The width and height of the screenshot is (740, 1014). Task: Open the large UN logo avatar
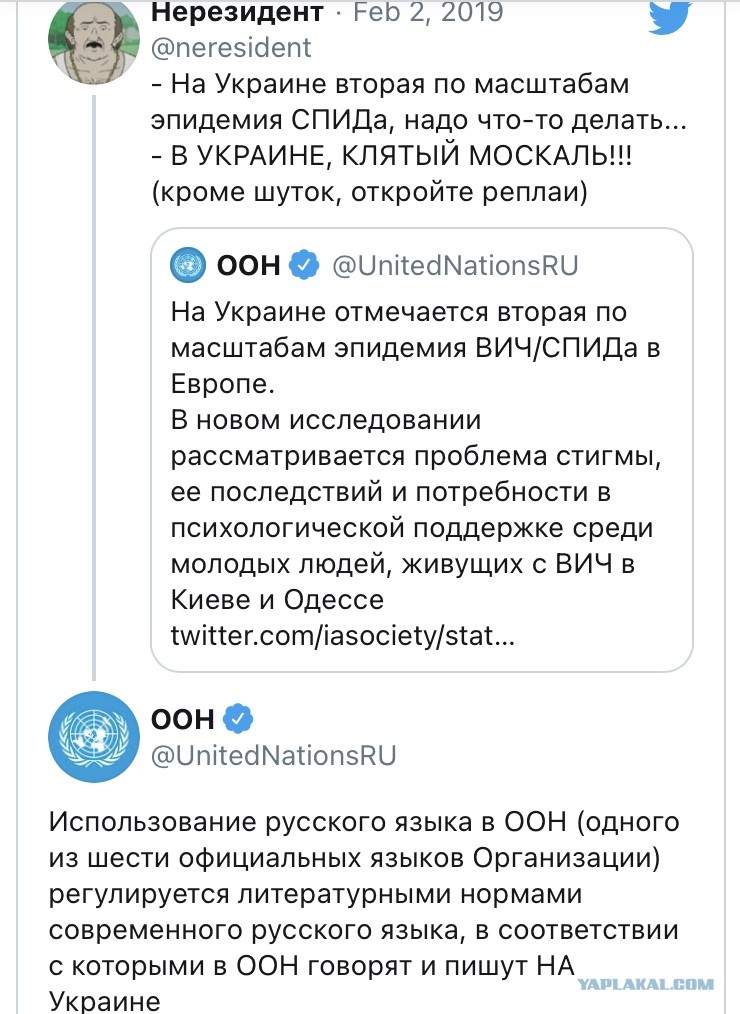pos(94,737)
